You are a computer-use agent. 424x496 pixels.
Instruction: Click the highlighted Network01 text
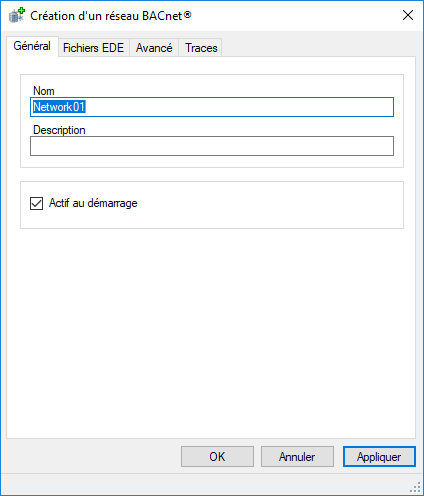pos(59,107)
